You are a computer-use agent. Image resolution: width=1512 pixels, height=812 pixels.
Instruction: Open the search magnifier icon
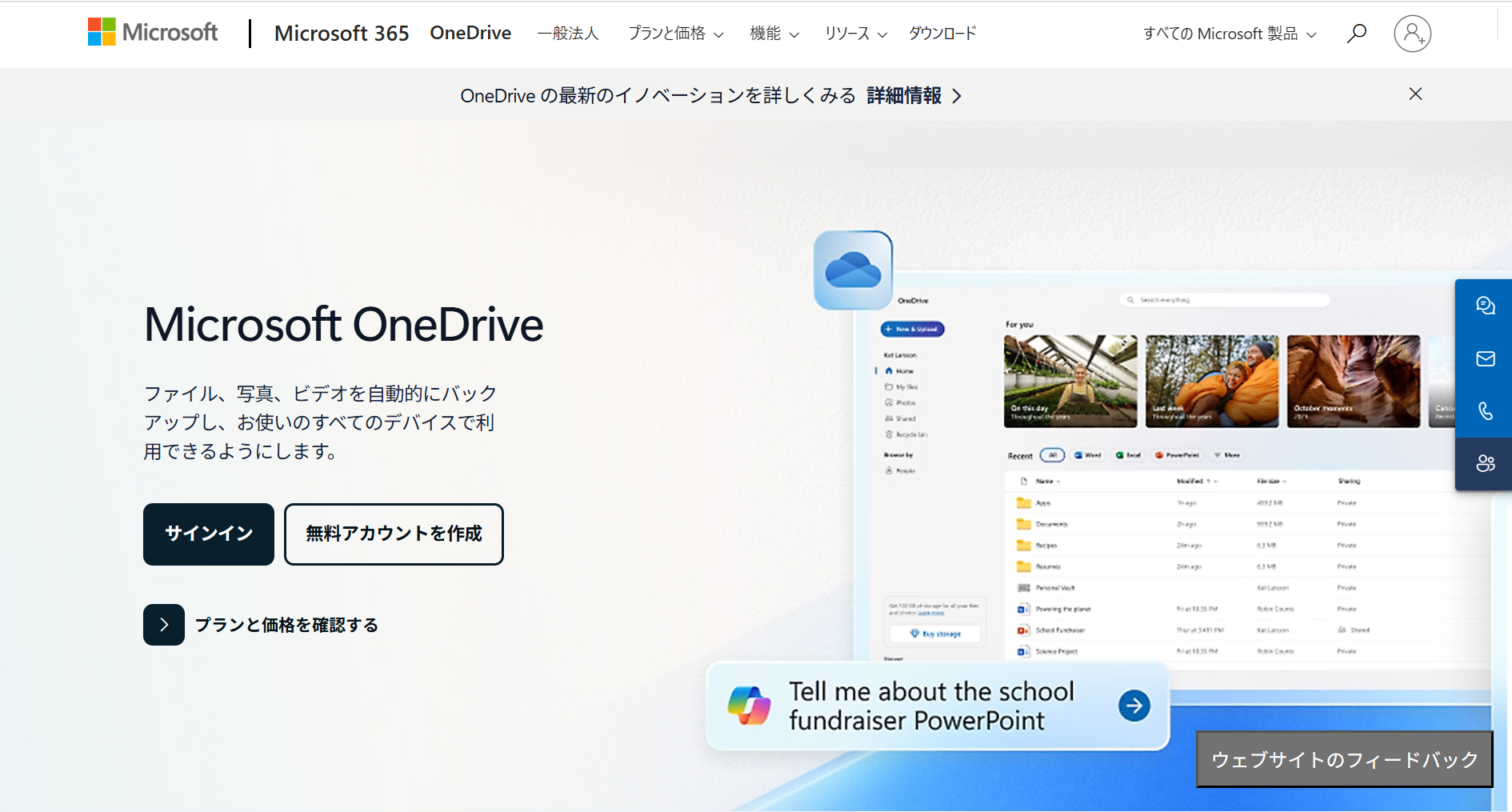point(1357,33)
